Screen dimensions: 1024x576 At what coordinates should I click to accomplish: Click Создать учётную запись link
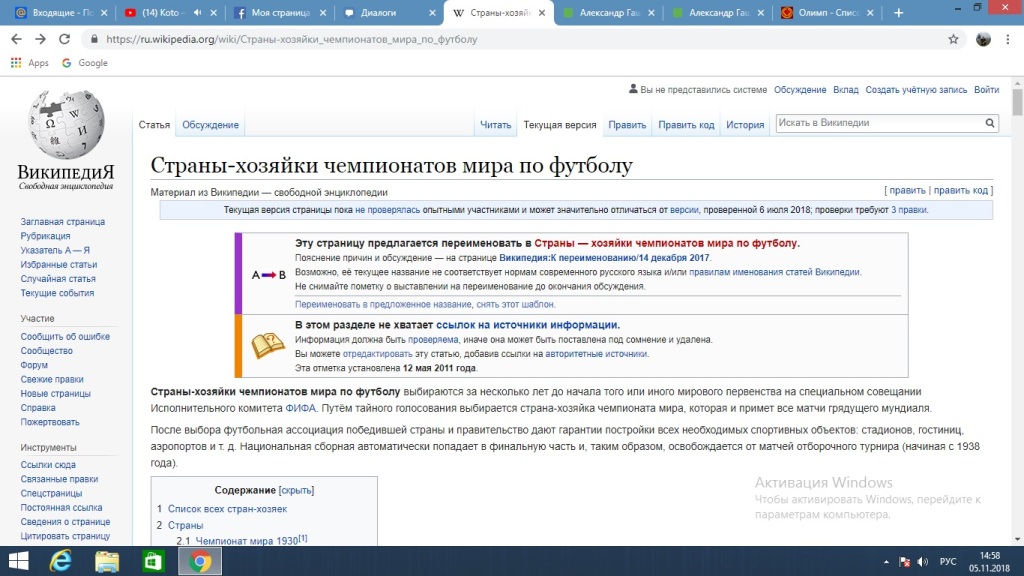coord(916,90)
